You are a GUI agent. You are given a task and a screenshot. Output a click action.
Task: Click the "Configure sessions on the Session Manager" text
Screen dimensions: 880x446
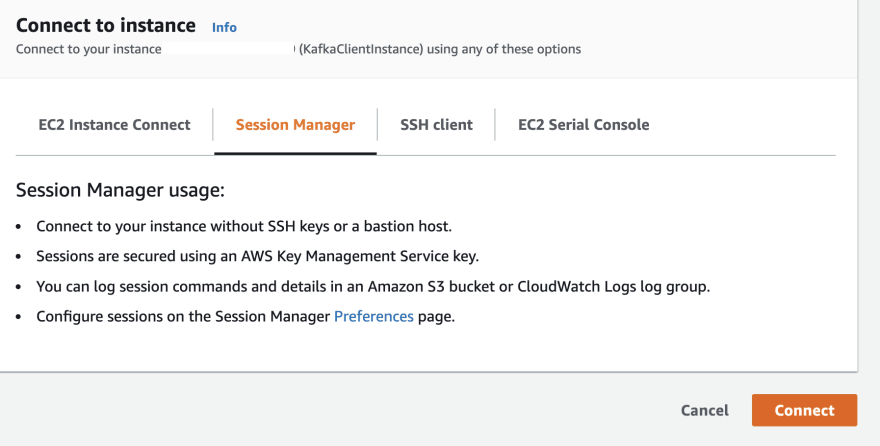pos(183,316)
